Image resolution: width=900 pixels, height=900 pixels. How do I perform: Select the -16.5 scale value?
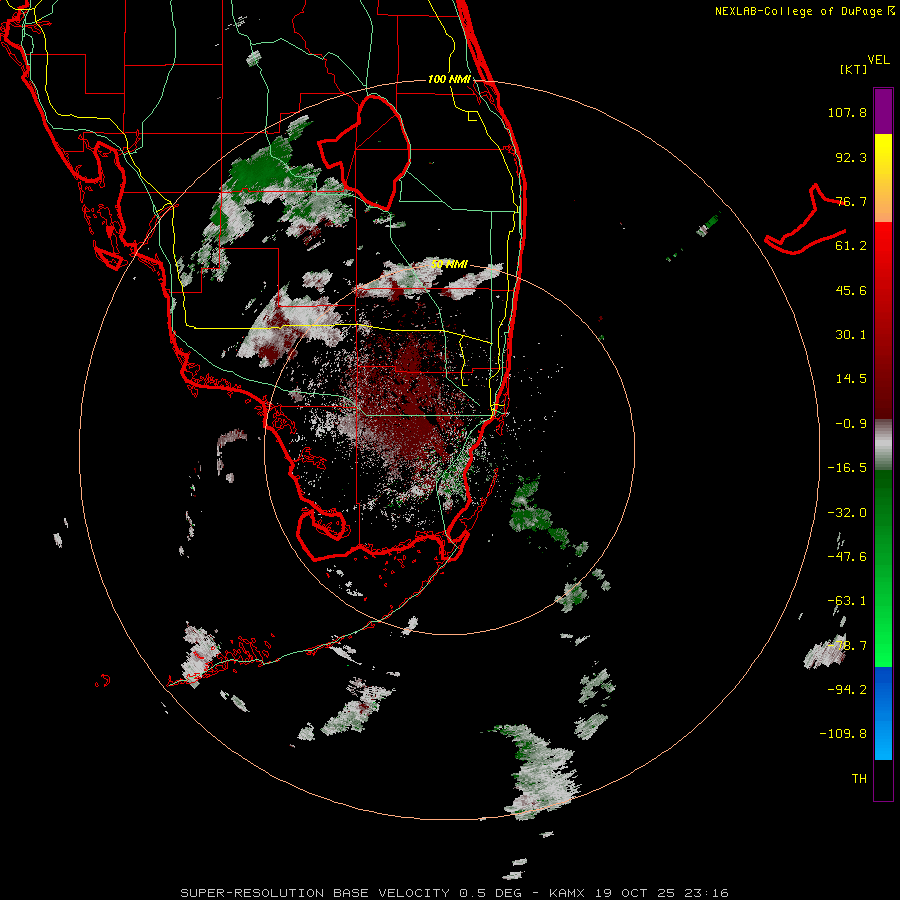tap(847, 468)
